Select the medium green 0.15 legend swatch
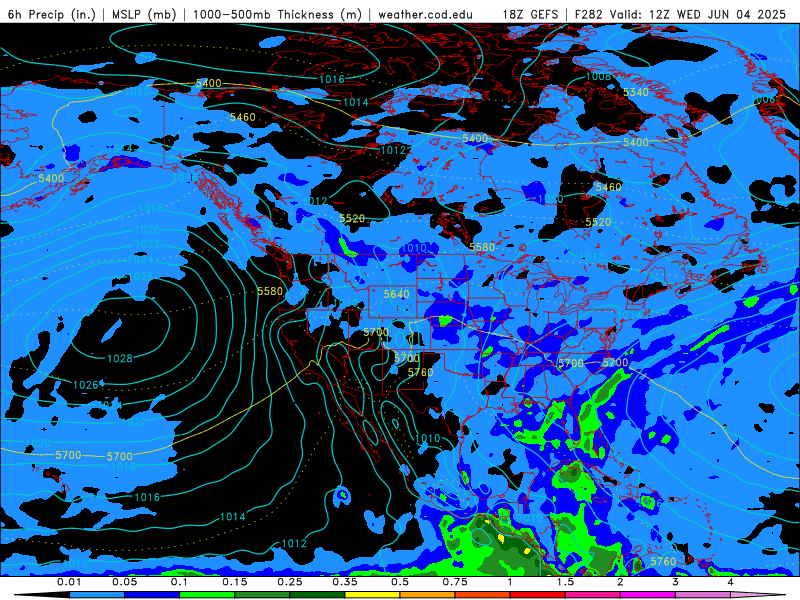Image resolution: width=800 pixels, height=600 pixels. point(262,595)
